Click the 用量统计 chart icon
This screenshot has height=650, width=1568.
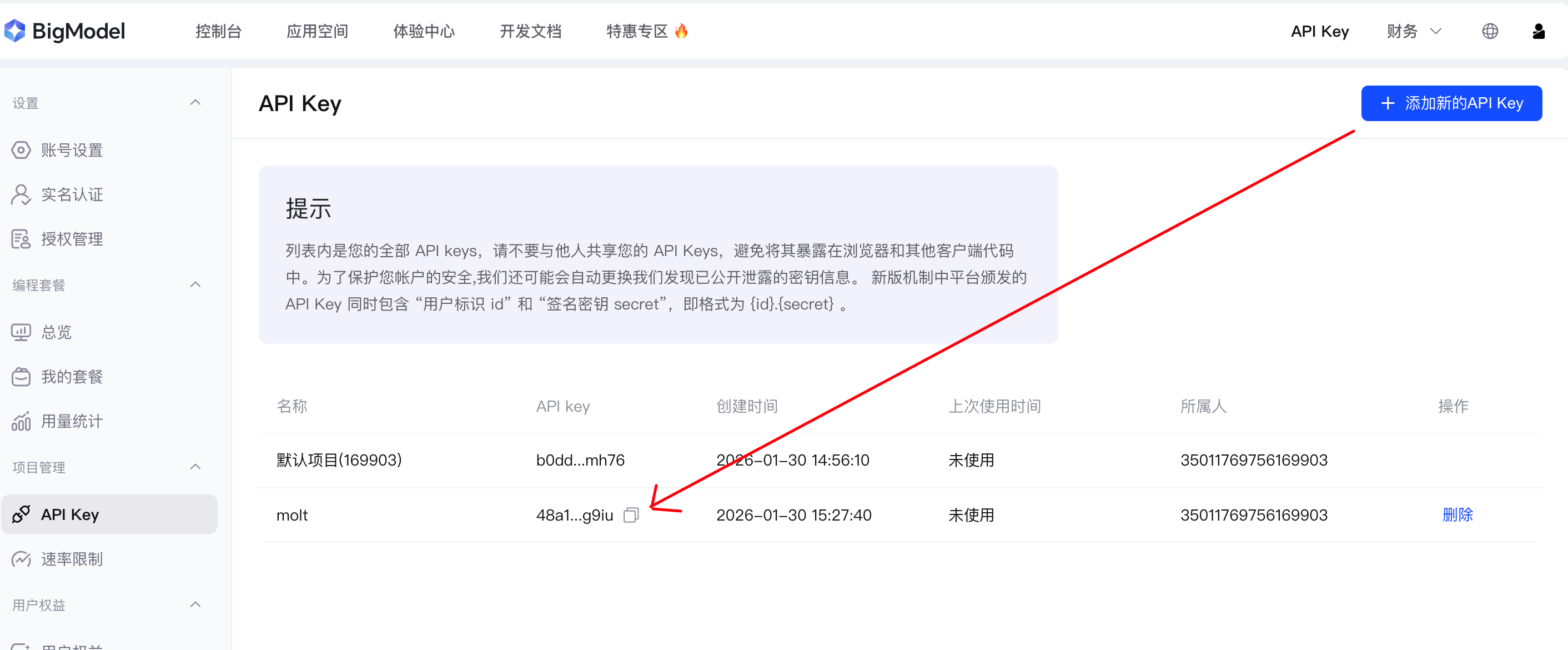point(21,421)
